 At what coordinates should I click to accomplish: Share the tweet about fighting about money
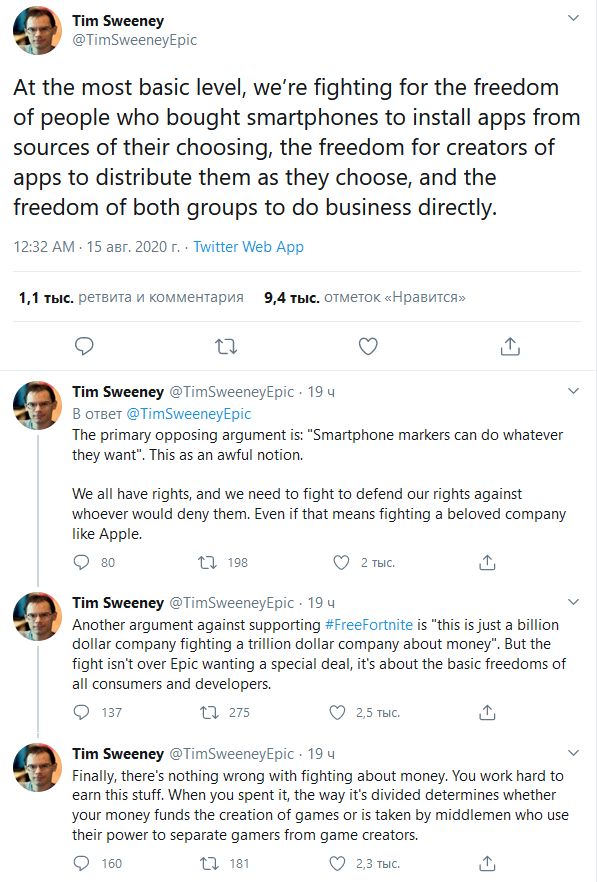487,863
